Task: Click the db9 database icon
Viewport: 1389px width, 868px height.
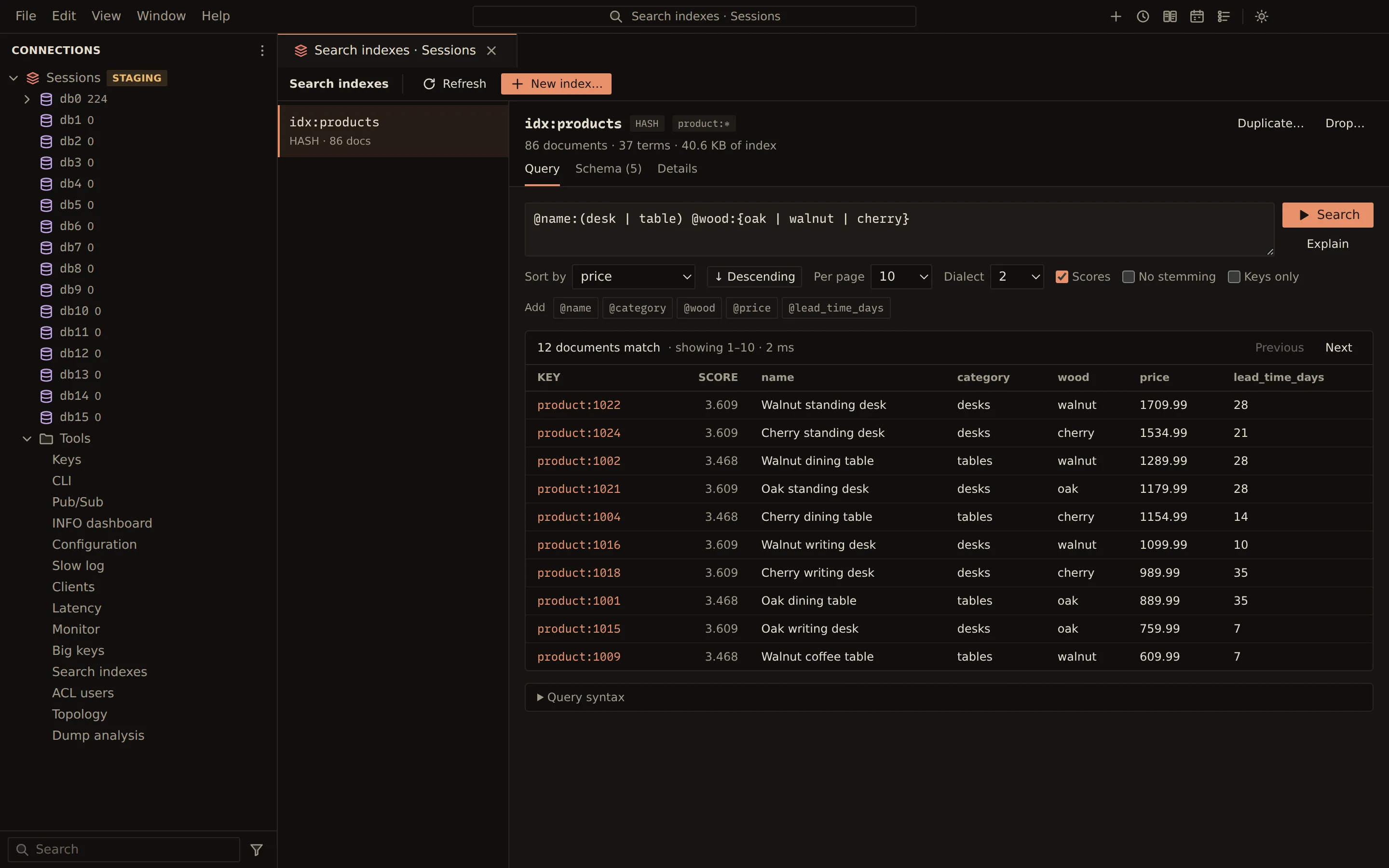Action: [46, 290]
